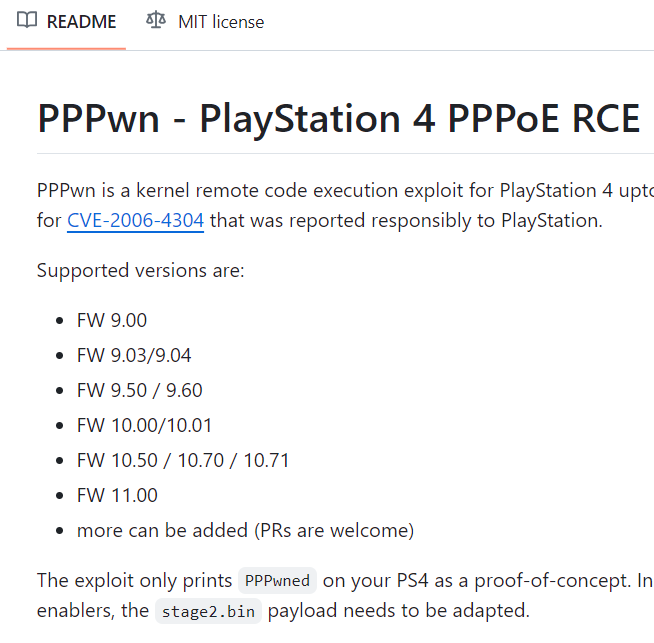The height and width of the screenshot is (643, 654).
Task: Click the PPPwn PlayStation 4 PPPoE RCE heading
Action: (x=338, y=118)
